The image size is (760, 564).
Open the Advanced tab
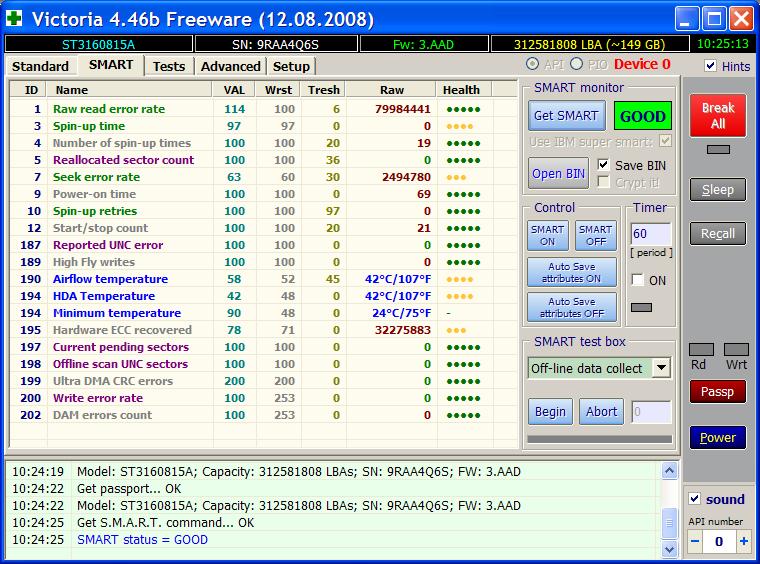click(x=230, y=66)
